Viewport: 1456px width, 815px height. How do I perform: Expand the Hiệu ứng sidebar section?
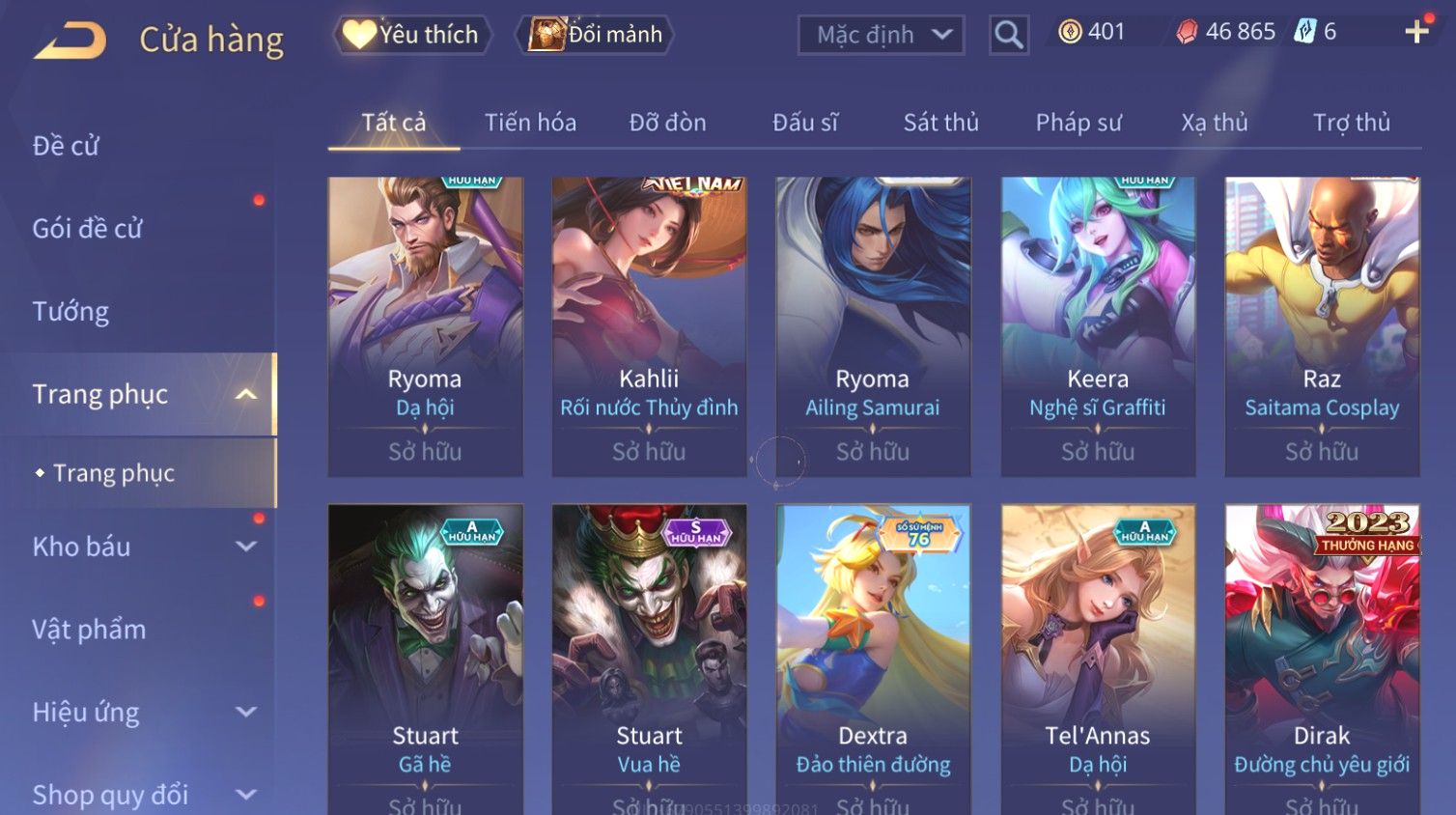click(x=246, y=713)
